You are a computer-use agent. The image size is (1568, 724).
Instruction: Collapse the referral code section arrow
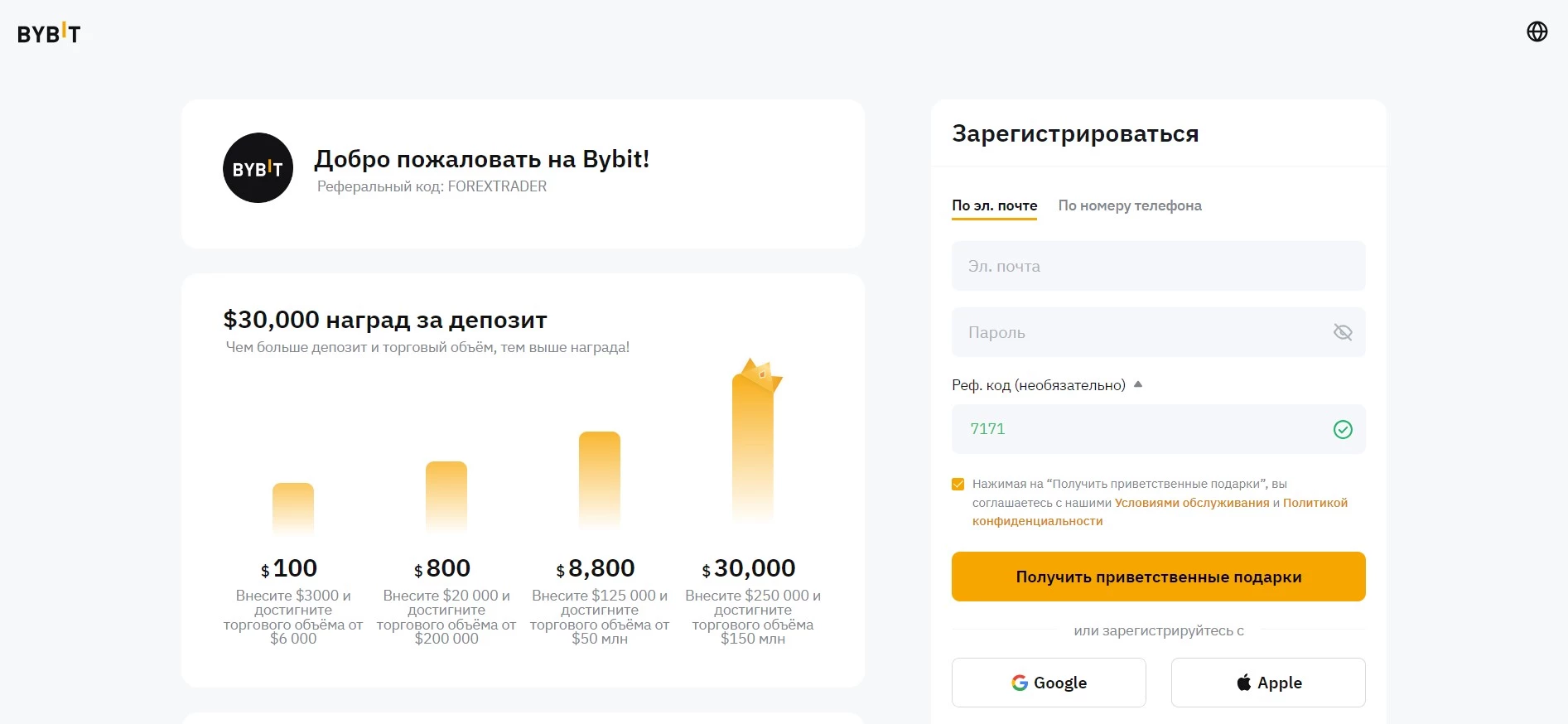pos(1137,384)
